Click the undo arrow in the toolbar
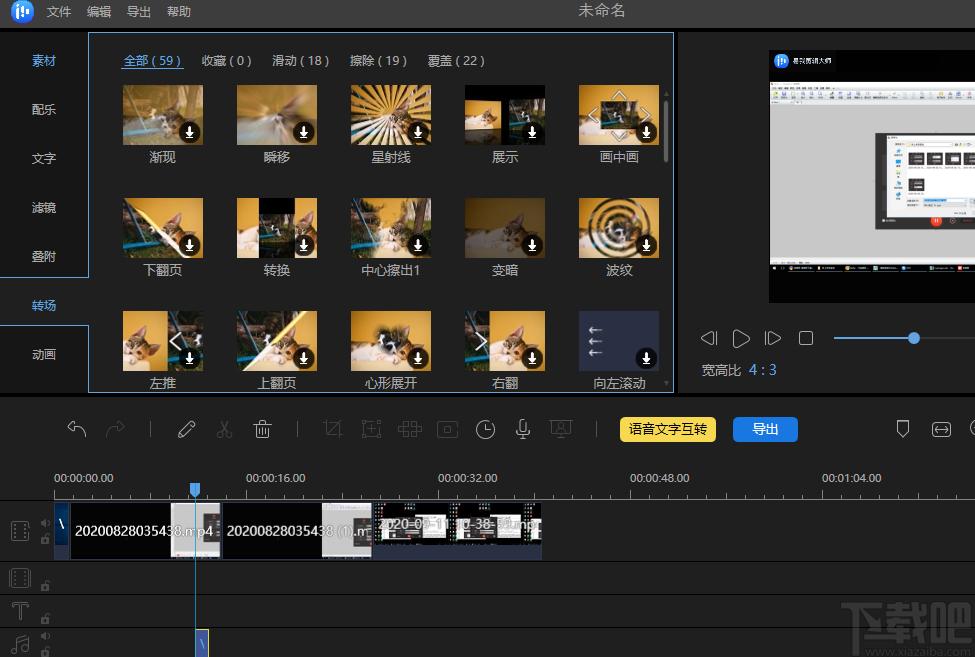 [x=76, y=429]
